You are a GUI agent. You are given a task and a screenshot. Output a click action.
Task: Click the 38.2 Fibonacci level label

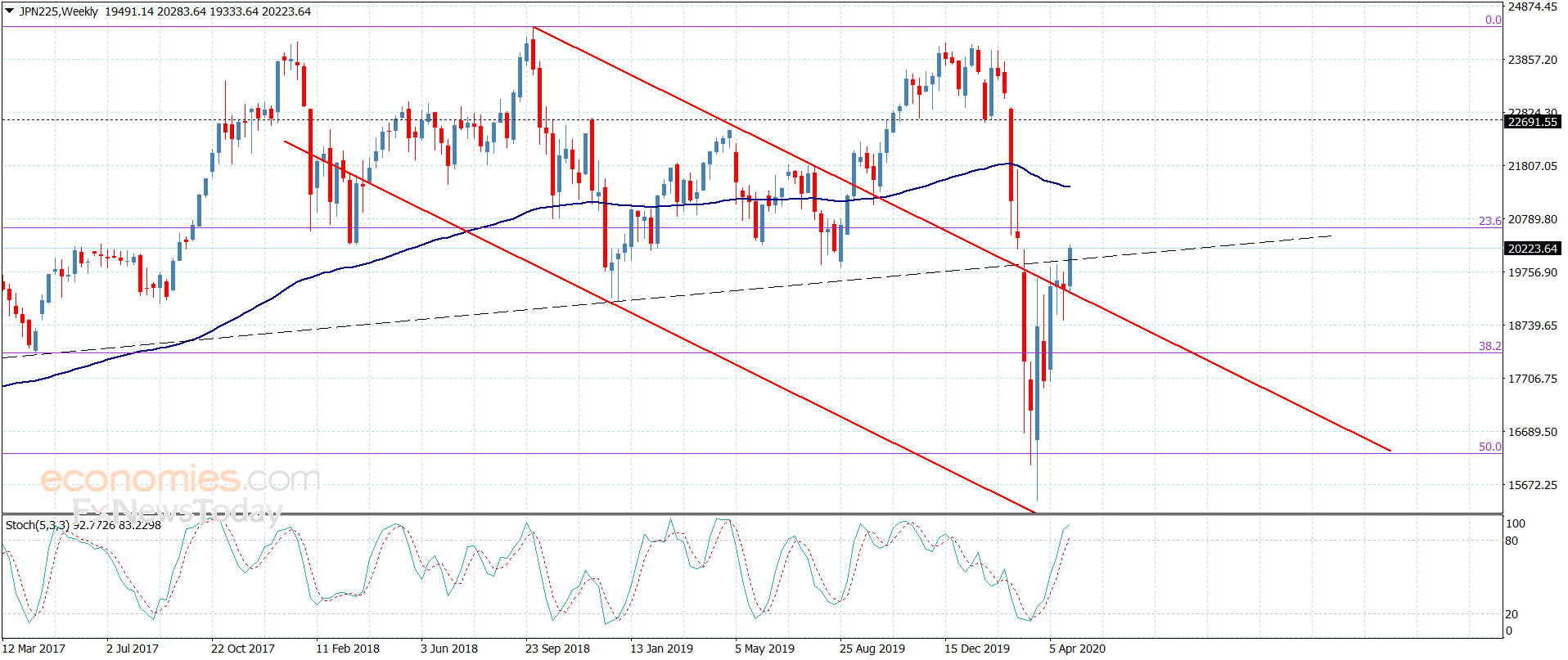[x=1490, y=346]
